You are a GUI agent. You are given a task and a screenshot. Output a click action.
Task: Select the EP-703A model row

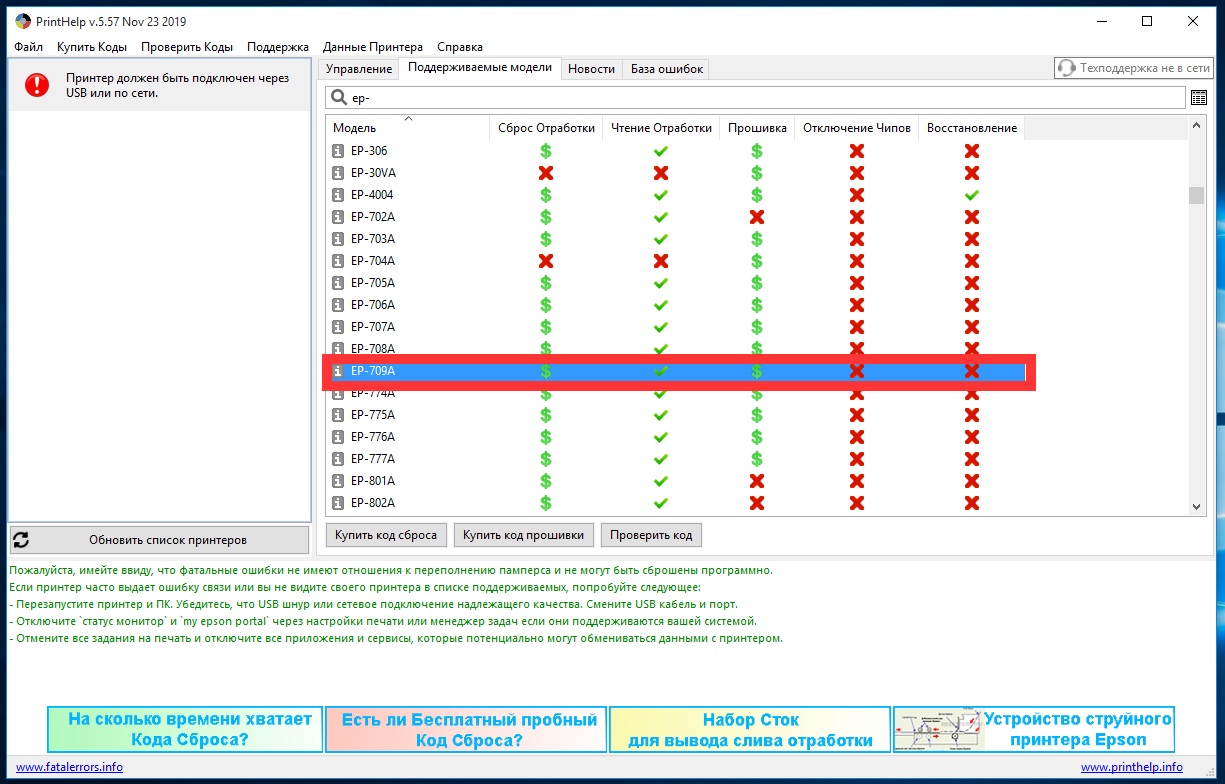676,239
